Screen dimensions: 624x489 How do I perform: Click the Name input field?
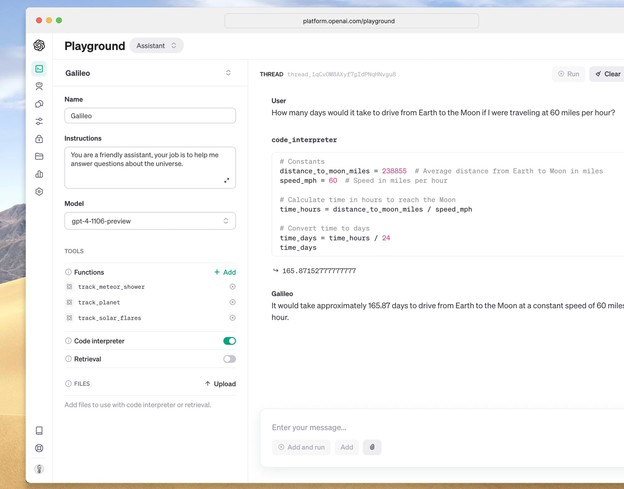coord(150,116)
